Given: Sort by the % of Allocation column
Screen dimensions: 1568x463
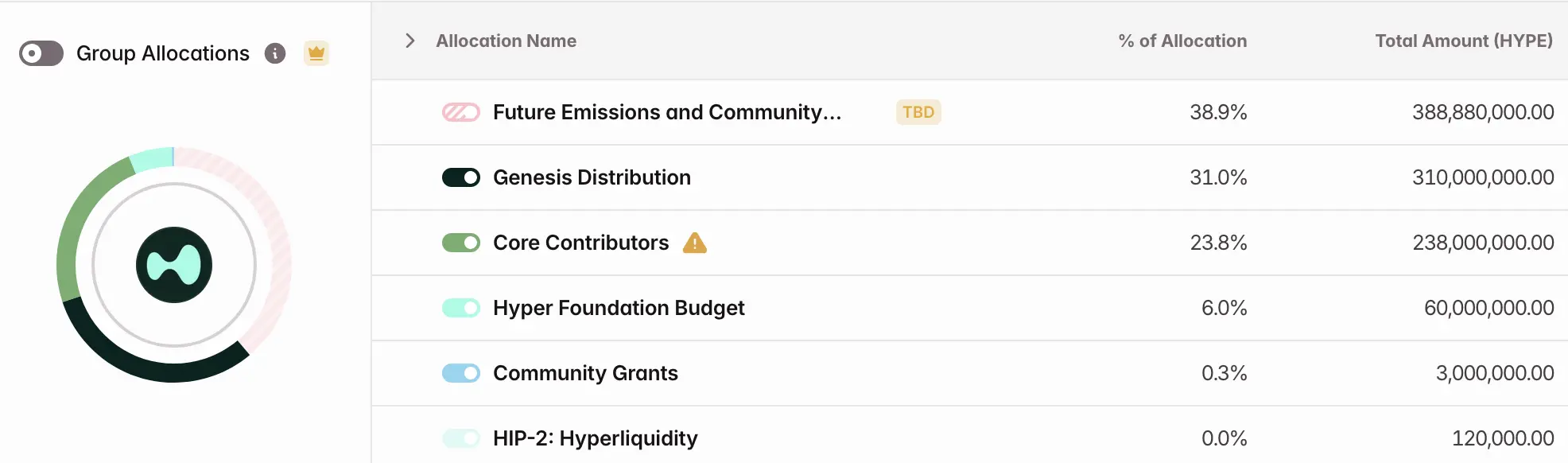Looking at the screenshot, I should click(1182, 41).
